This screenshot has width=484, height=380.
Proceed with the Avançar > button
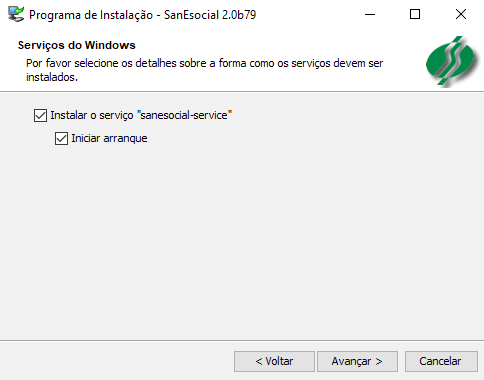coord(357,361)
